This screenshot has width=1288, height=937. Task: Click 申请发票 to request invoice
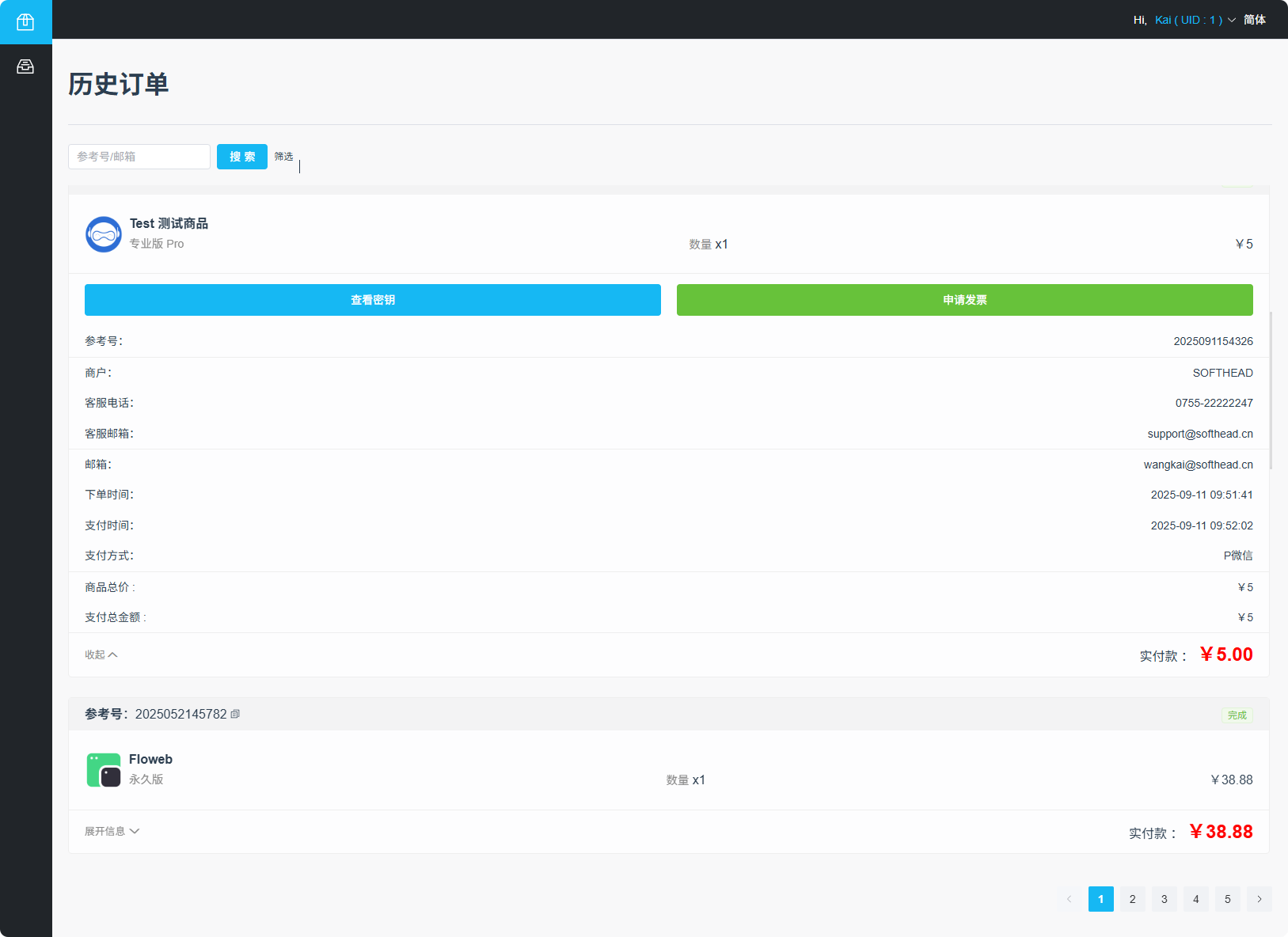pyautogui.click(x=964, y=300)
